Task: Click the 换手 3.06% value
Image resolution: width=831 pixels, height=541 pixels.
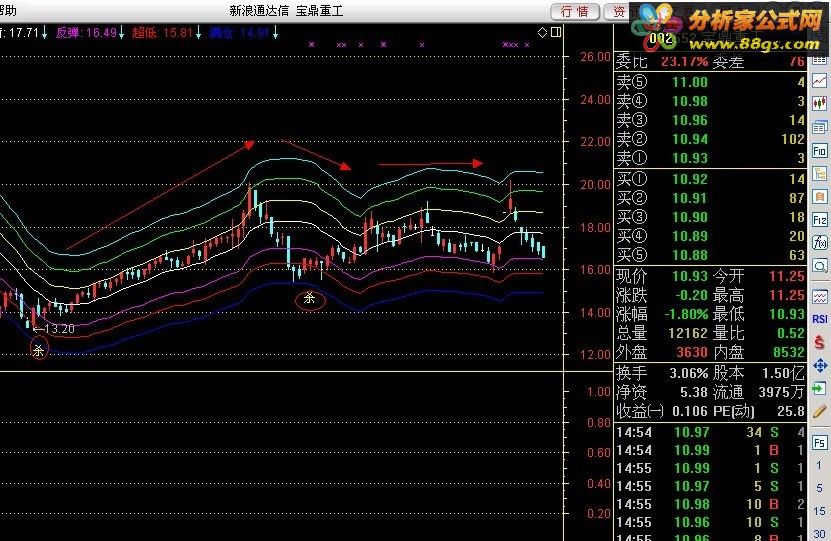Action: [x=688, y=374]
